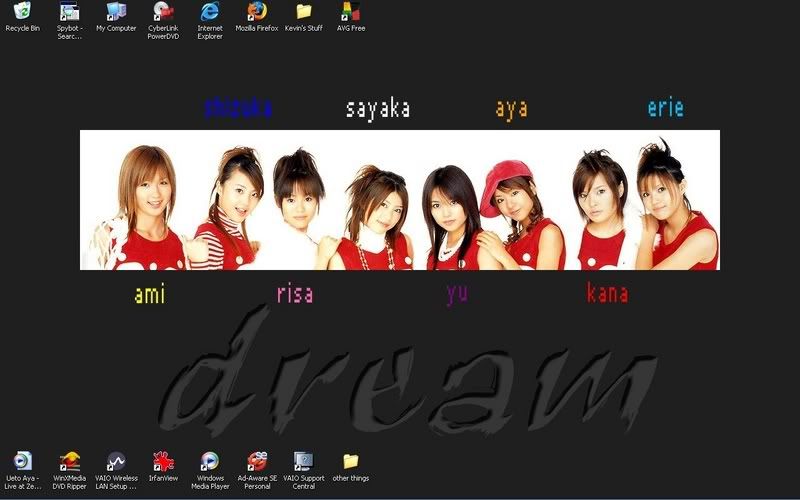Click the IrfanView shortcut icon
The height and width of the screenshot is (500, 800).
click(x=163, y=461)
